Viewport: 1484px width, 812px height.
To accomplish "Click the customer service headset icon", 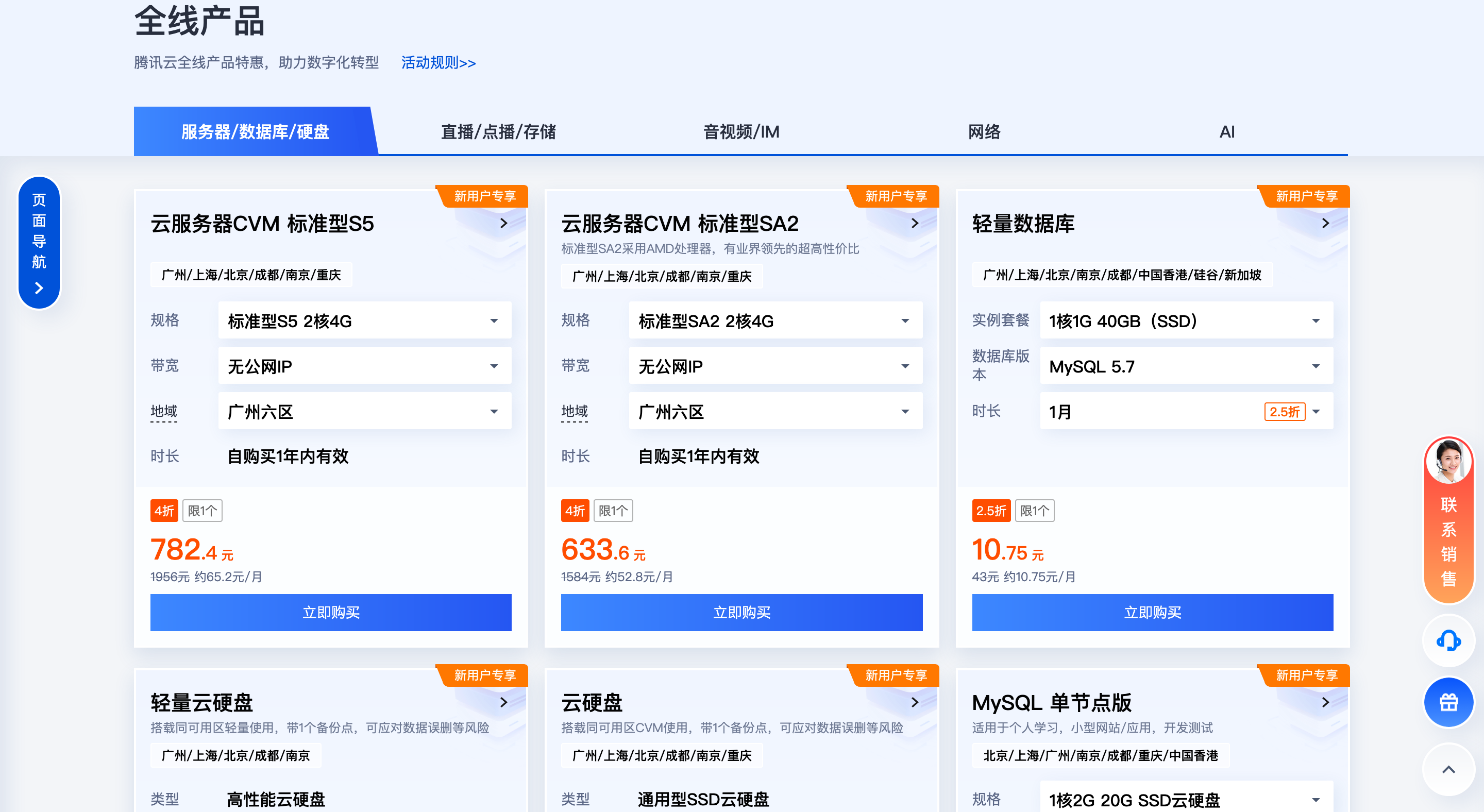I will (1448, 640).
